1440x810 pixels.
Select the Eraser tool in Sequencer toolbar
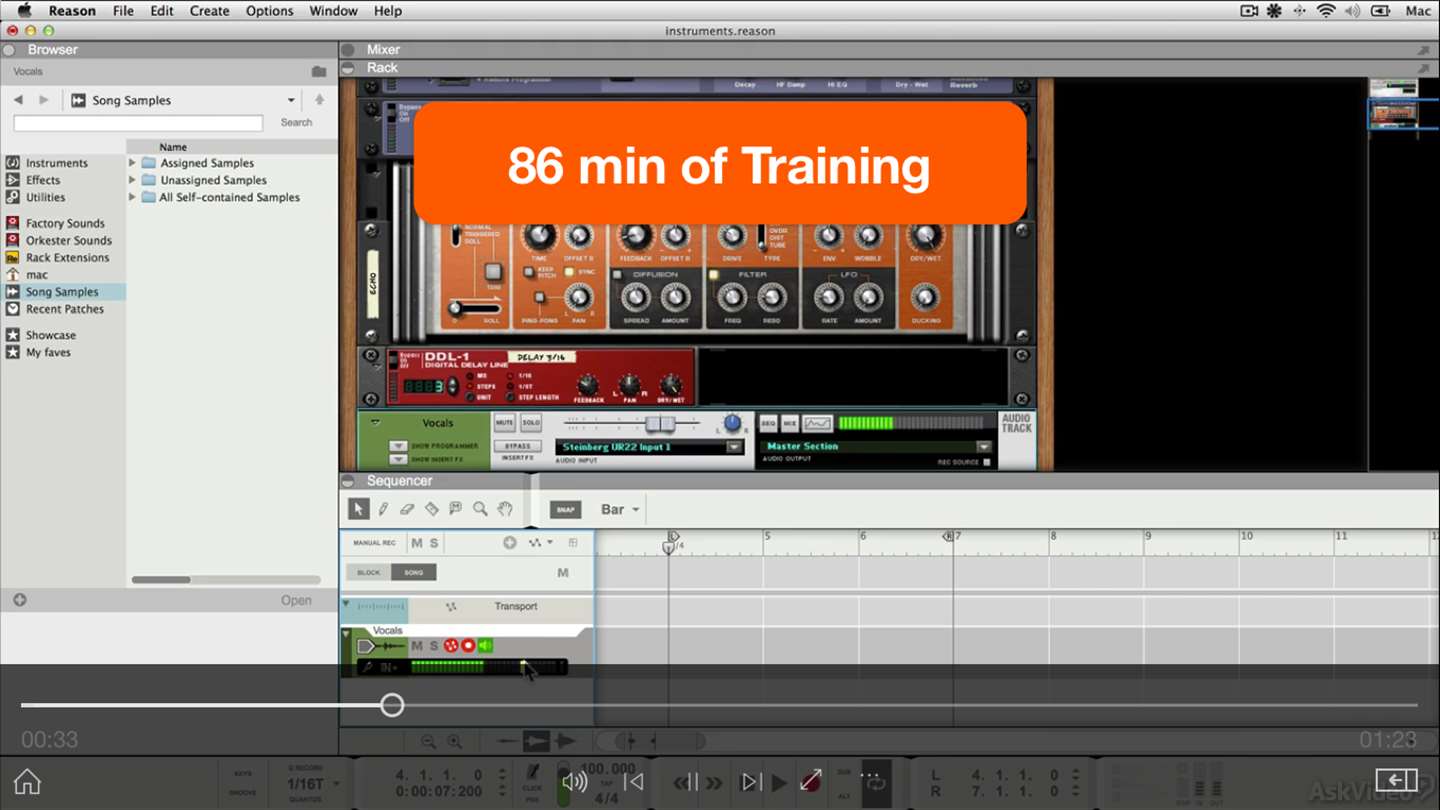point(407,509)
